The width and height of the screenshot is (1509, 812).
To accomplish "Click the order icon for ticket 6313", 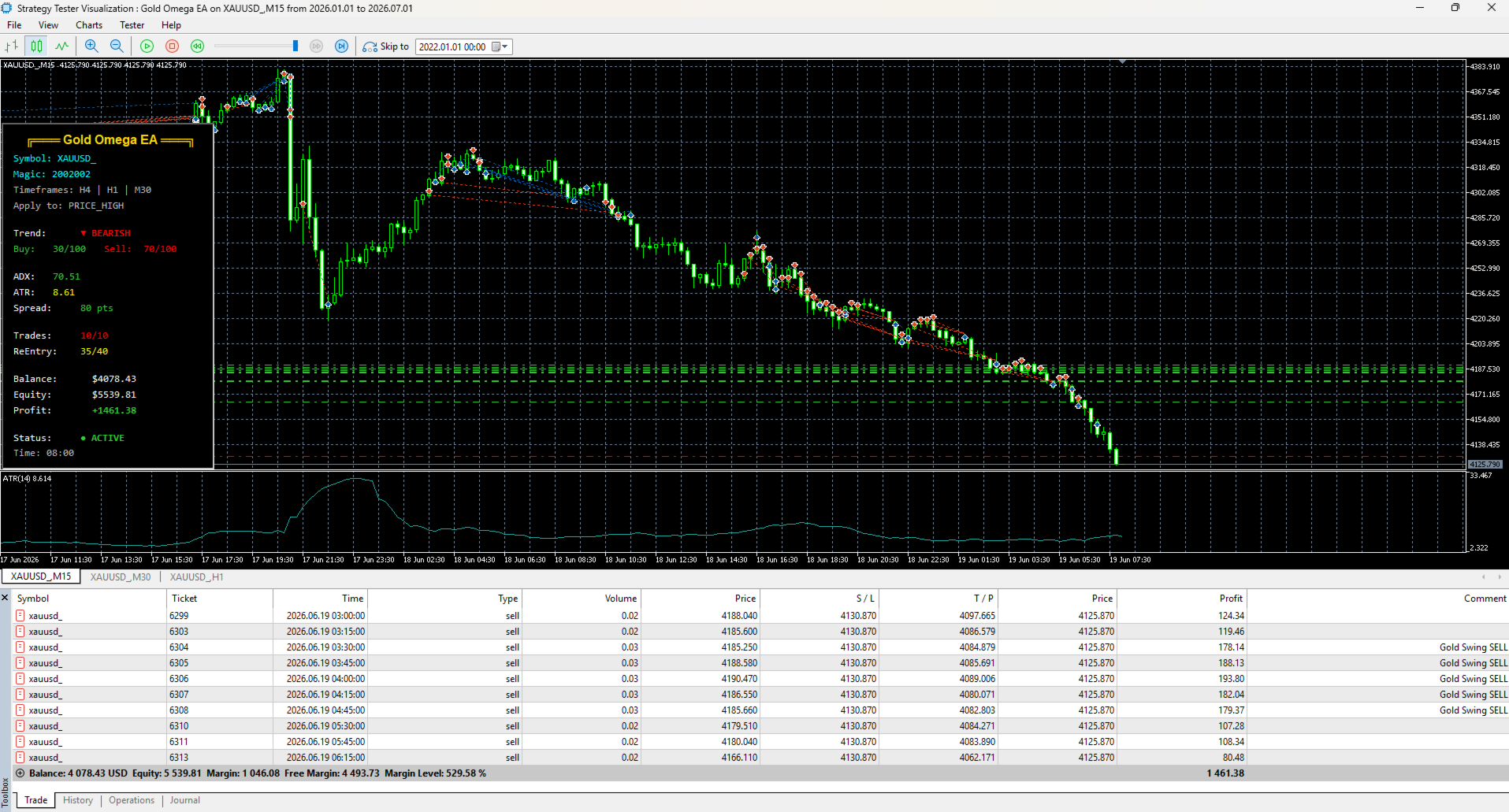I will point(20,758).
